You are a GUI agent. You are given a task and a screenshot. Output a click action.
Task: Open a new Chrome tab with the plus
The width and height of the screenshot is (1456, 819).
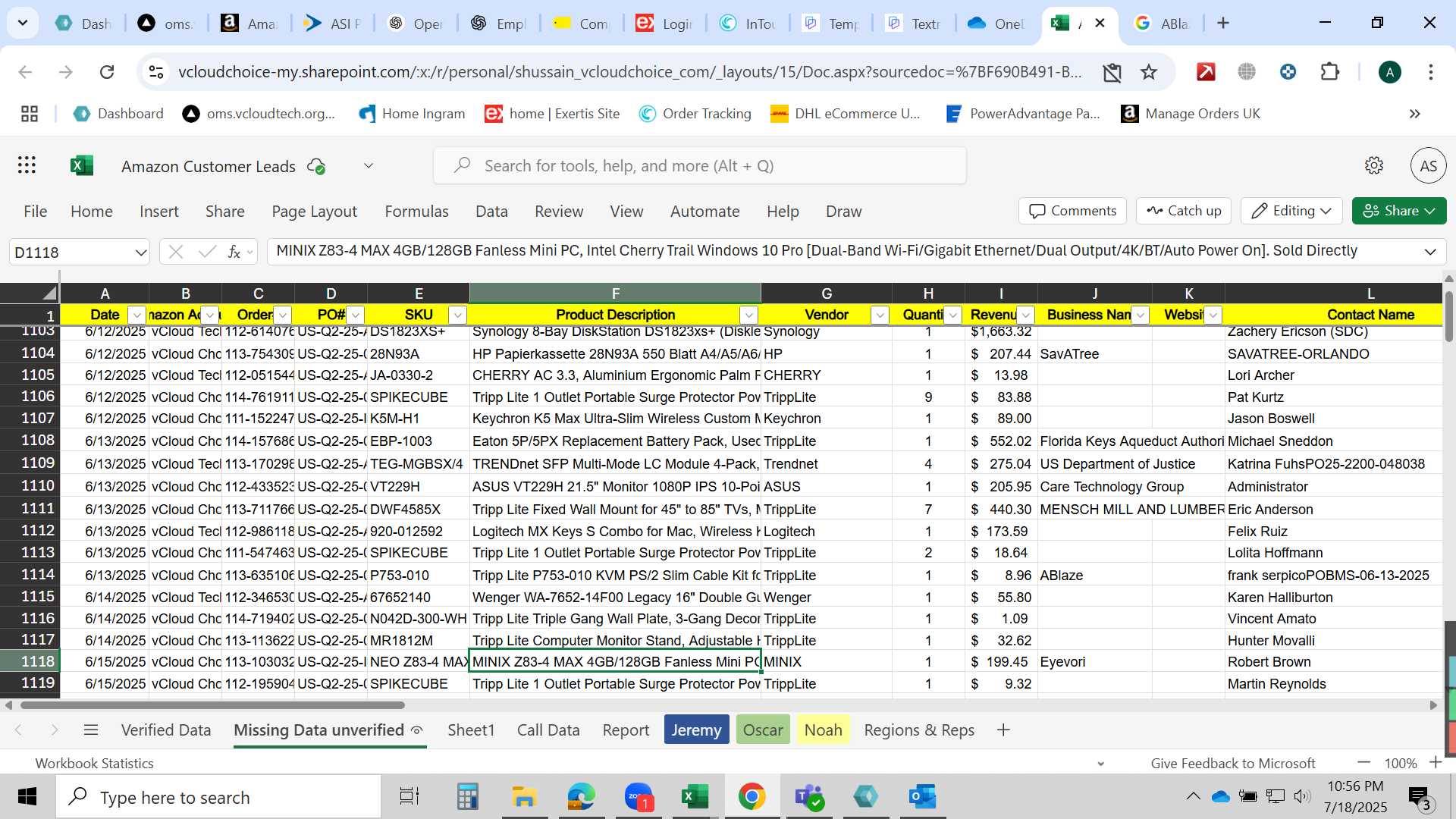(x=1223, y=24)
